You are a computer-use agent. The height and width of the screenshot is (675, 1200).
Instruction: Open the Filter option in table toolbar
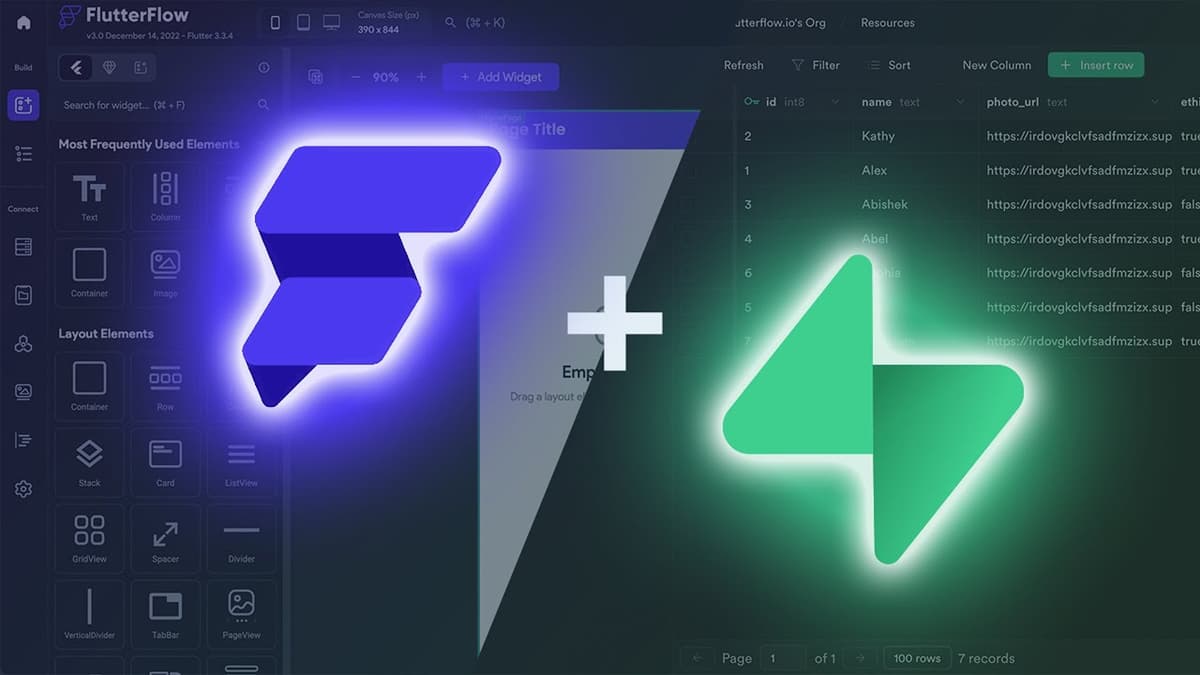815,65
